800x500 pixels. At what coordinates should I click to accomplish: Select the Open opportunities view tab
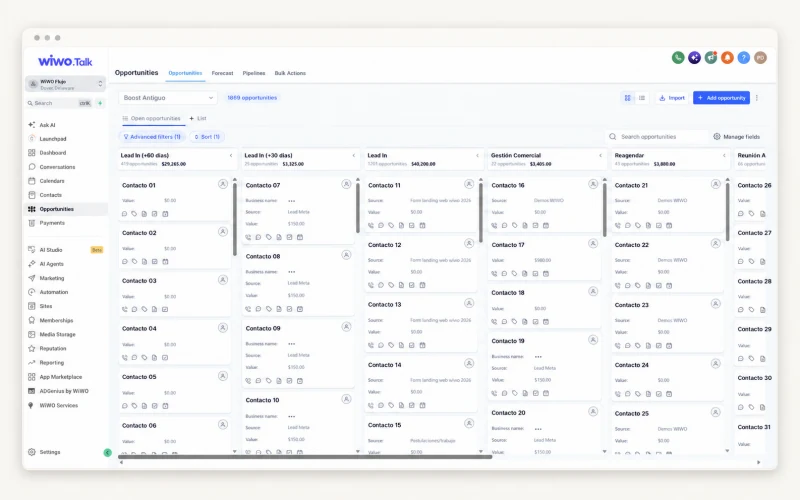(152, 118)
